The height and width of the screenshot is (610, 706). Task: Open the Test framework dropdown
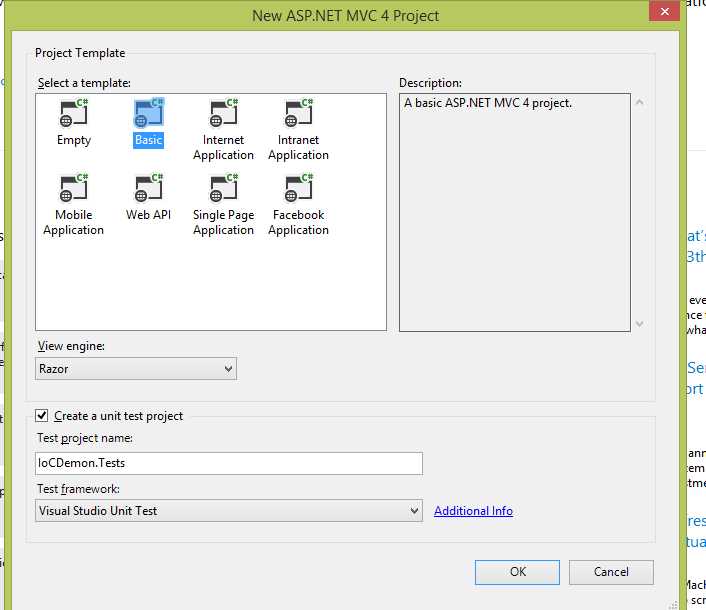(x=229, y=511)
